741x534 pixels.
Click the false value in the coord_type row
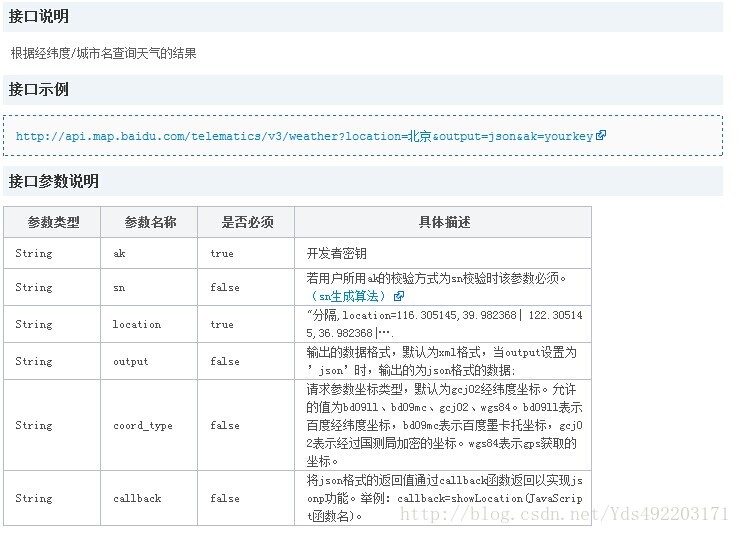[x=225, y=425]
